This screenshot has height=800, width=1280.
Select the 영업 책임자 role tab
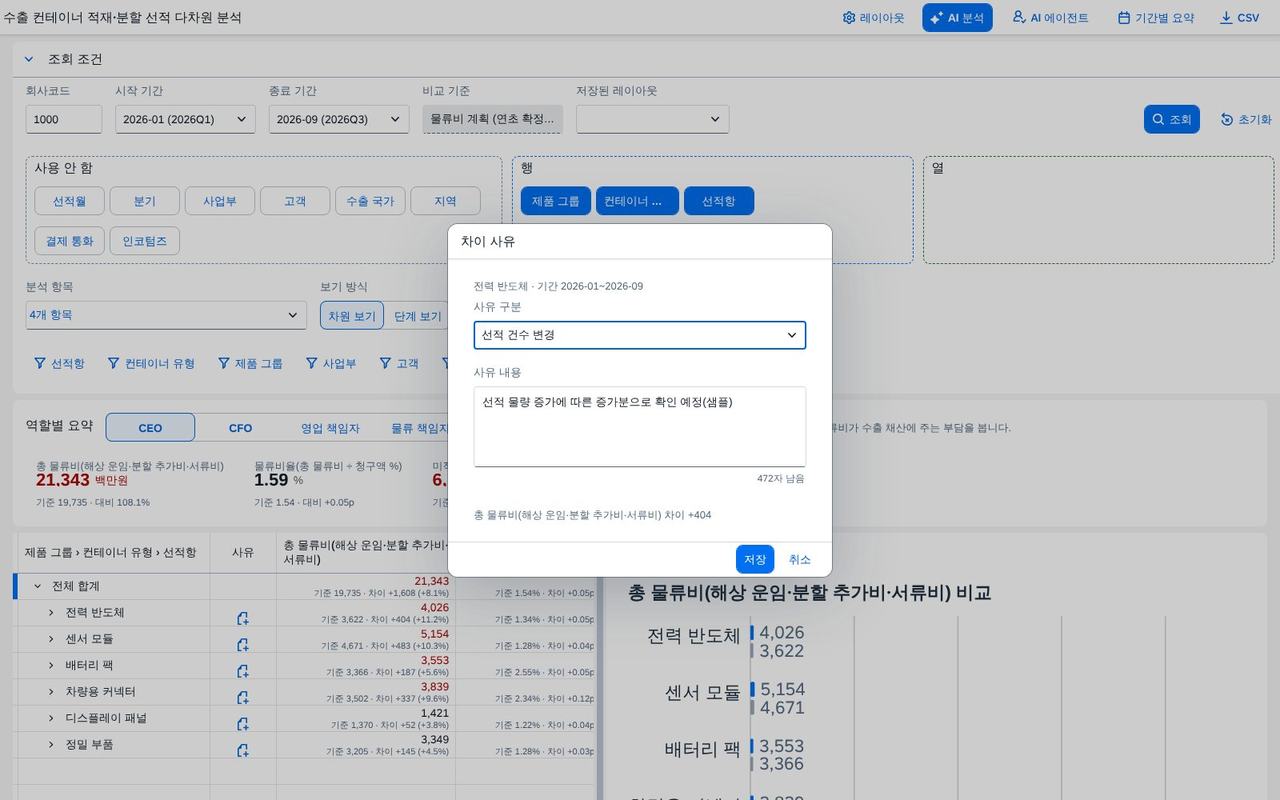point(330,427)
